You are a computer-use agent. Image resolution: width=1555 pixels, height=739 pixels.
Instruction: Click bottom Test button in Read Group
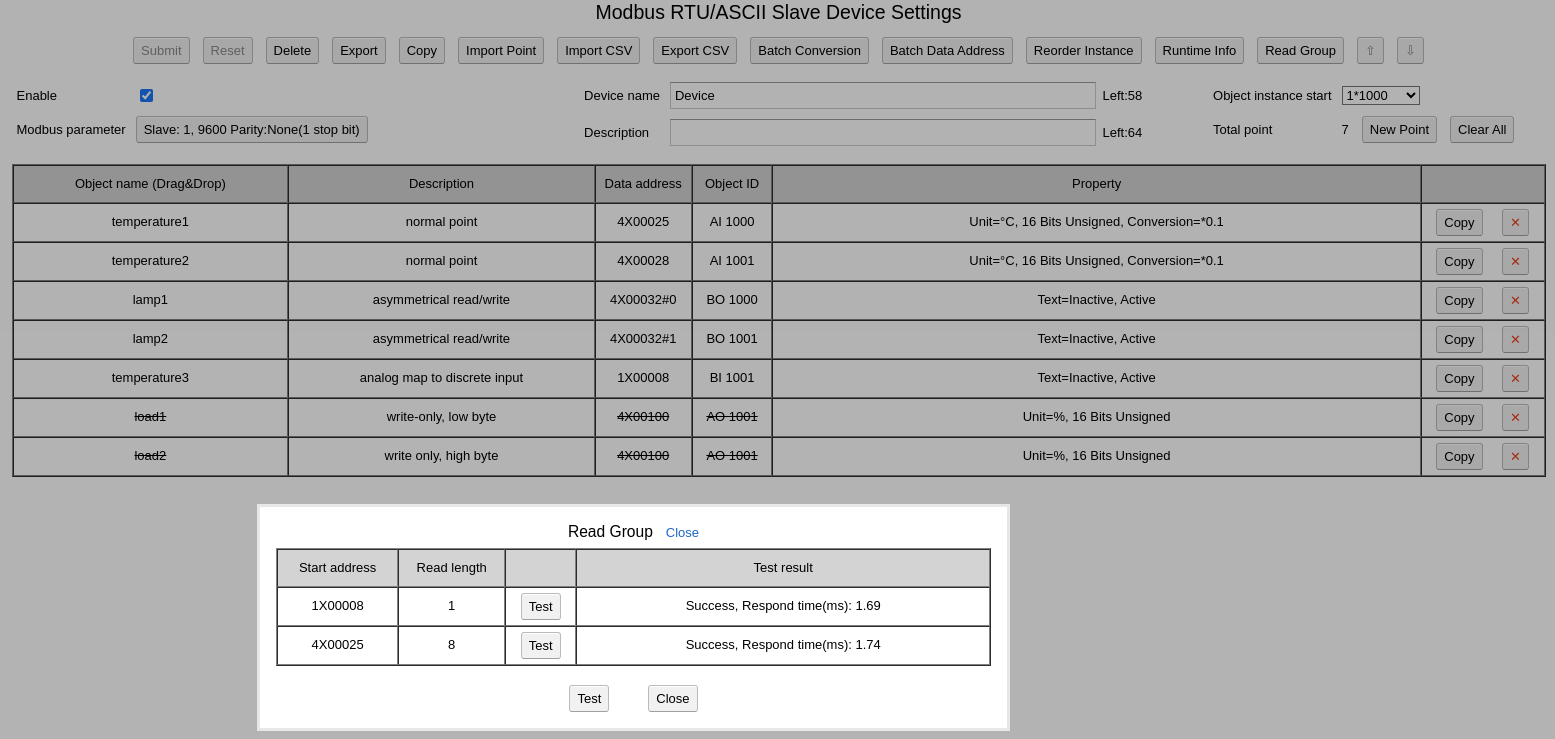pyautogui.click(x=589, y=698)
